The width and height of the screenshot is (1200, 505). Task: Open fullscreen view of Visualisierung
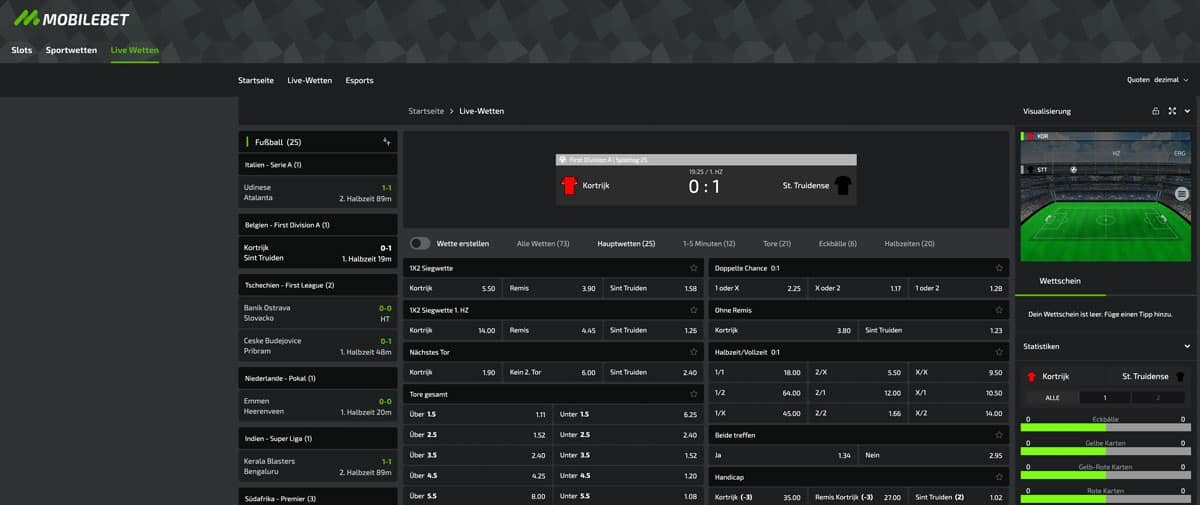(1172, 111)
